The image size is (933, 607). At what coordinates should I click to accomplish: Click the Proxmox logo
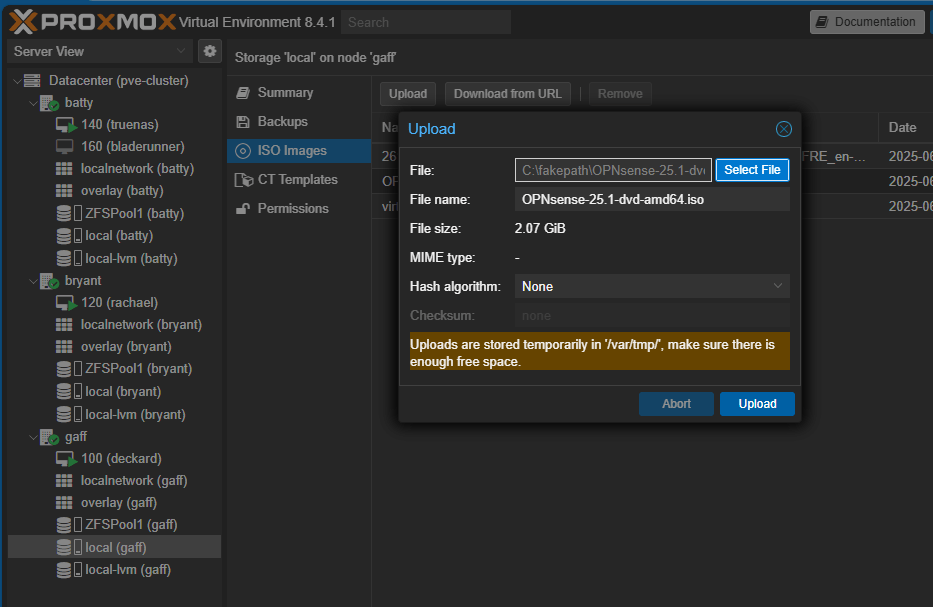tap(90, 21)
